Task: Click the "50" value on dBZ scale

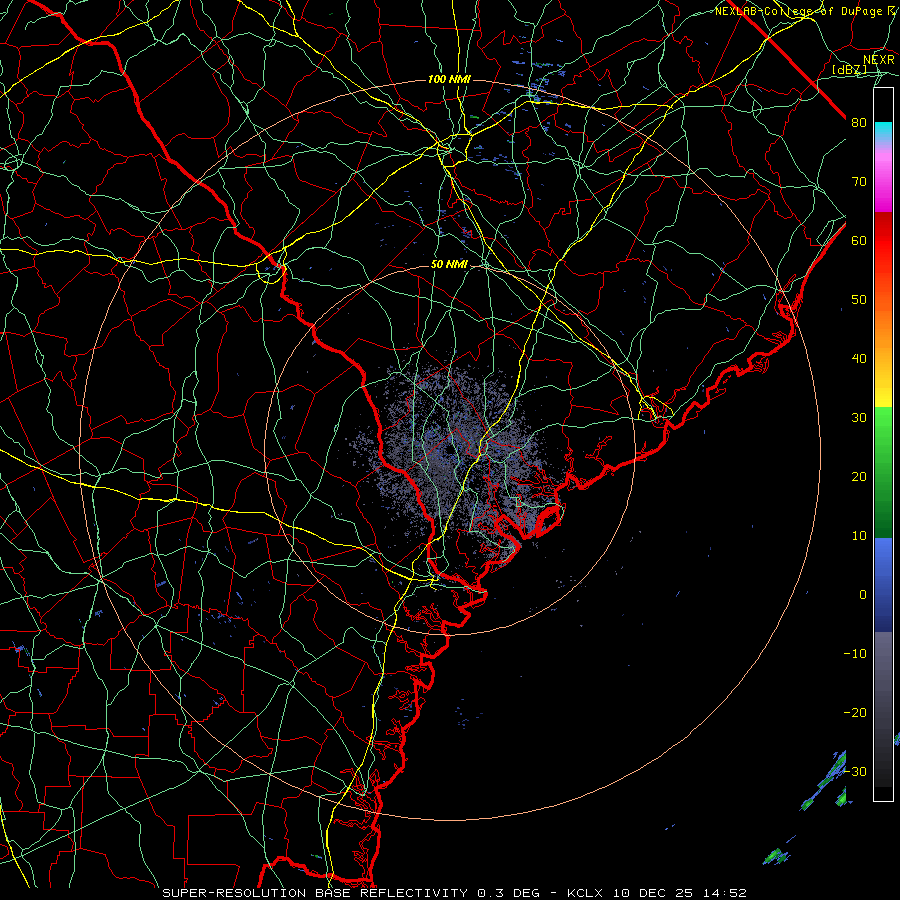Action: [x=859, y=300]
